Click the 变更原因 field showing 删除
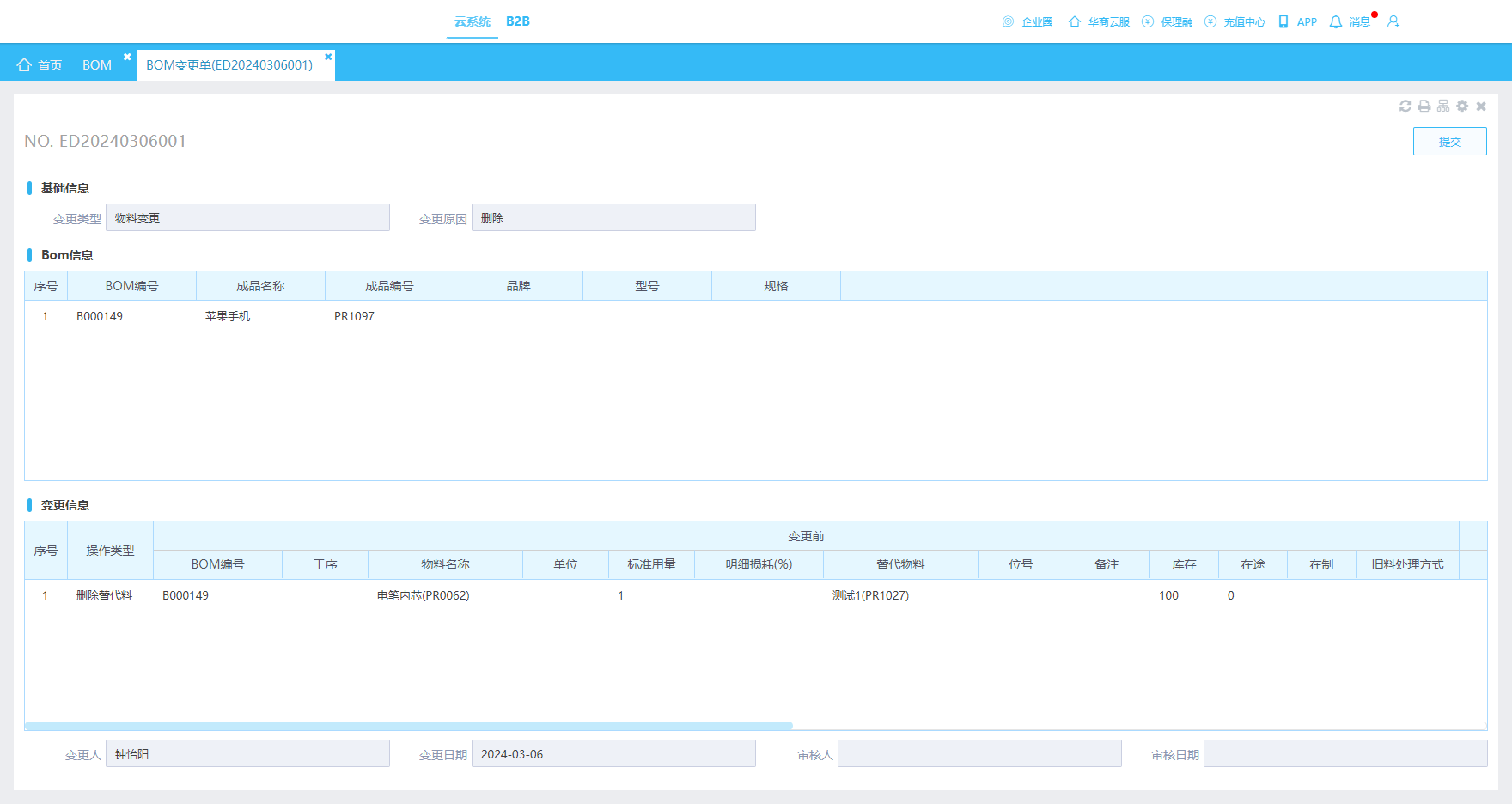Viewport: 1512px width, 804px height. [613, 217]
